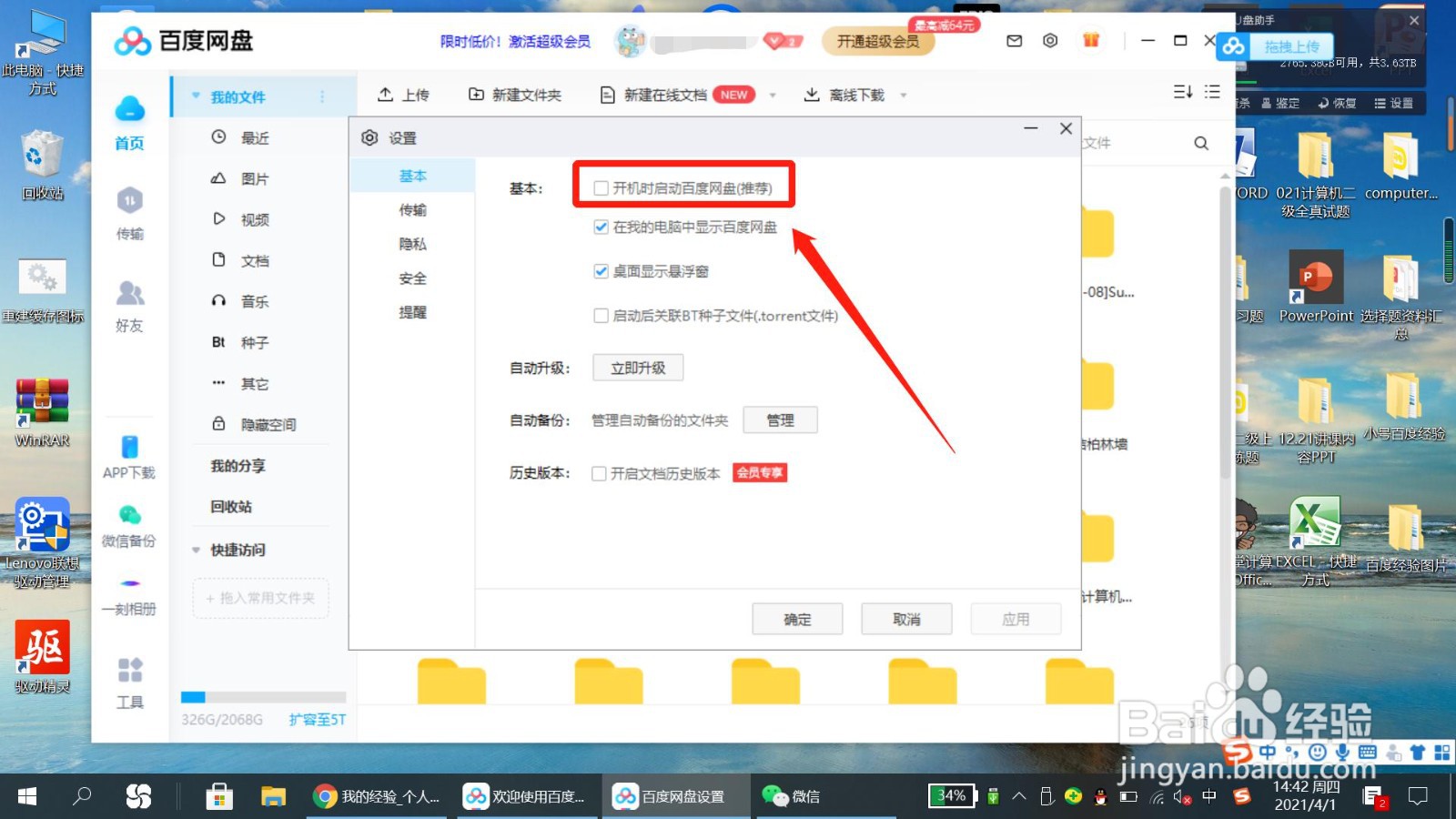Click 离线下载 in the toolbar
The width and height of the screenshot is (1456, 819).
[844, 95]
